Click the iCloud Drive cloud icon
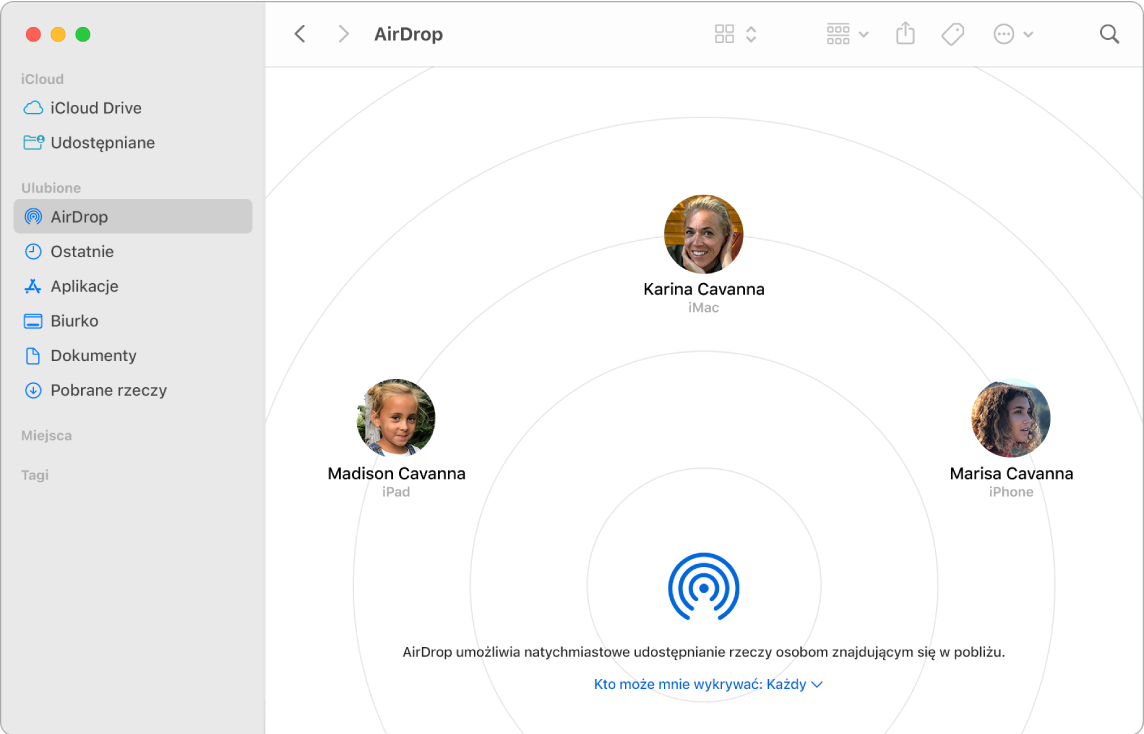 pos(33,108)
